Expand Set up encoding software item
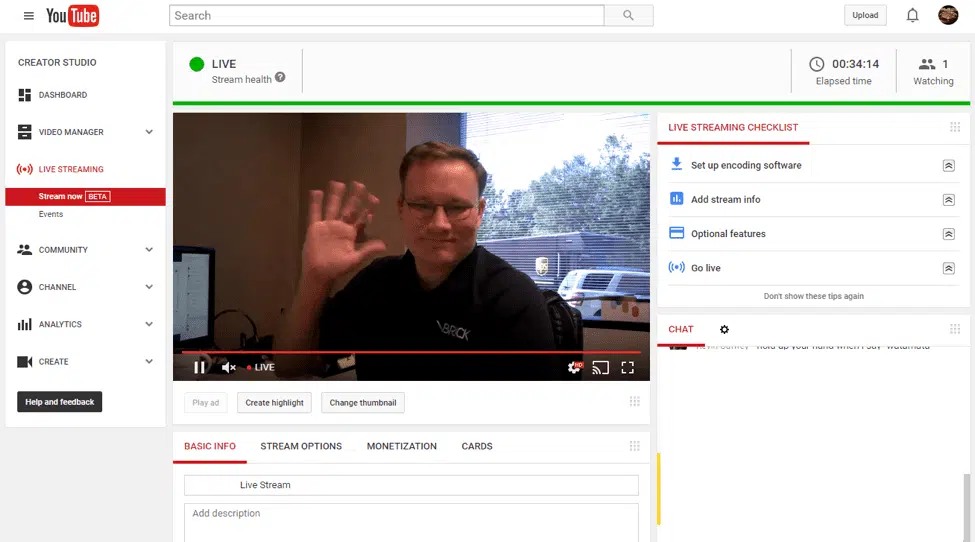 click(949, 166)
